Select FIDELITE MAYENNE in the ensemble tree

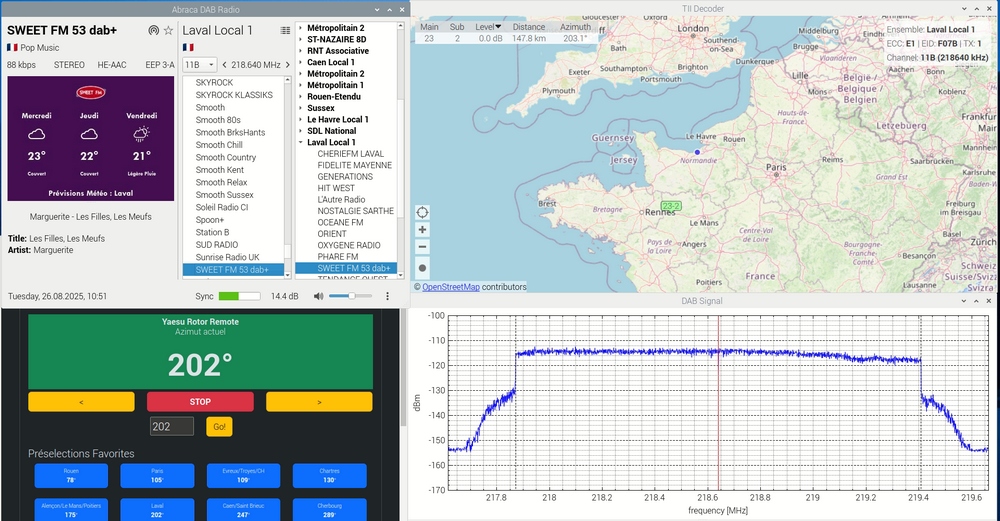(355, 165)
